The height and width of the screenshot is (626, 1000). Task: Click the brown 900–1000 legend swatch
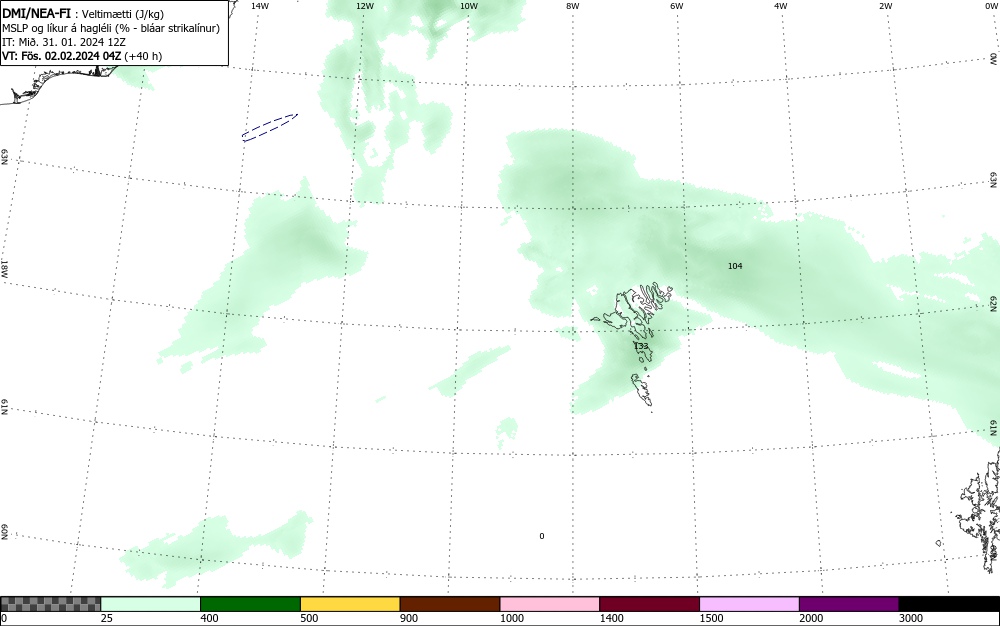point(450,604)
